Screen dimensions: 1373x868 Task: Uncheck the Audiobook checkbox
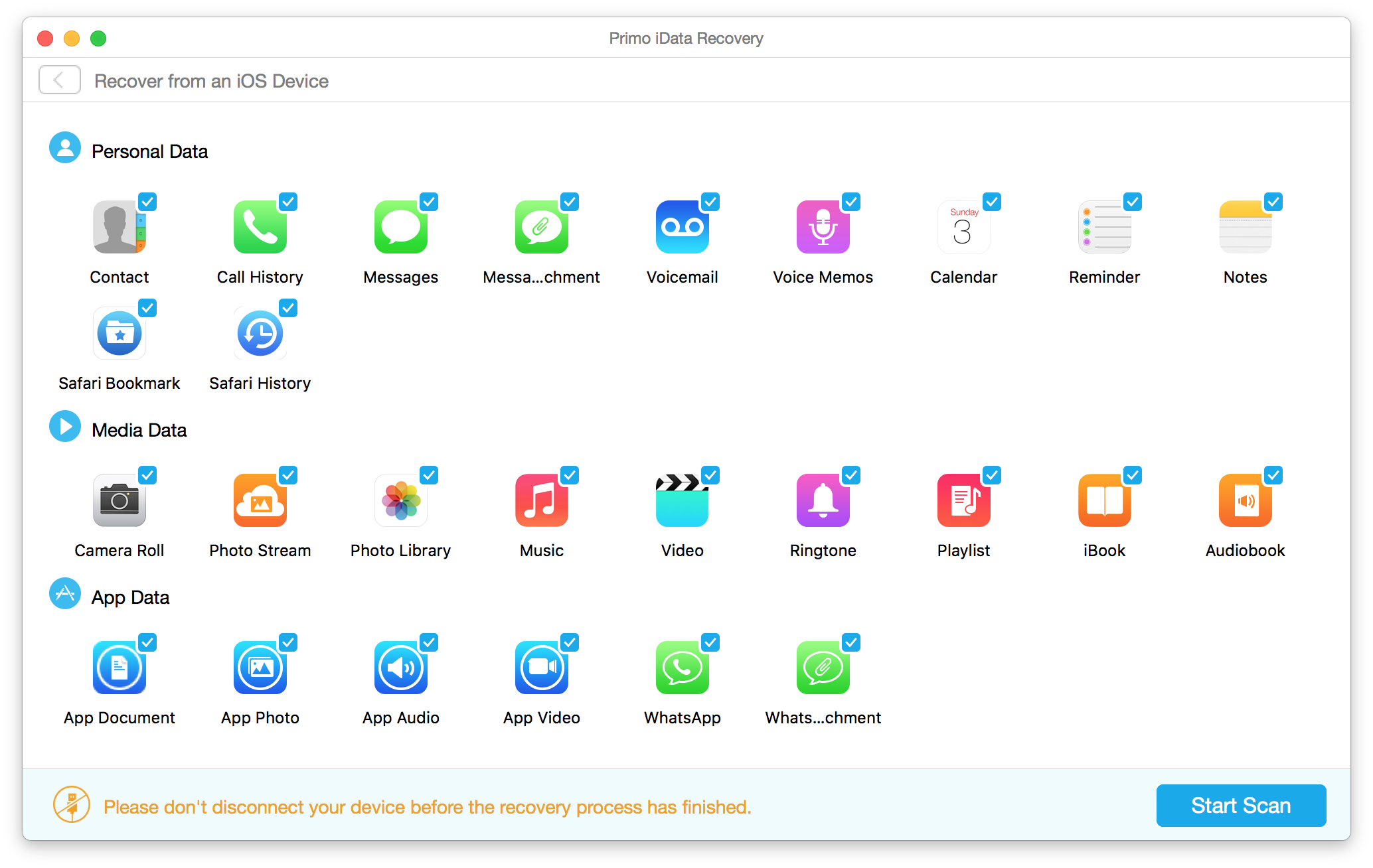[x=1273, y=475]
